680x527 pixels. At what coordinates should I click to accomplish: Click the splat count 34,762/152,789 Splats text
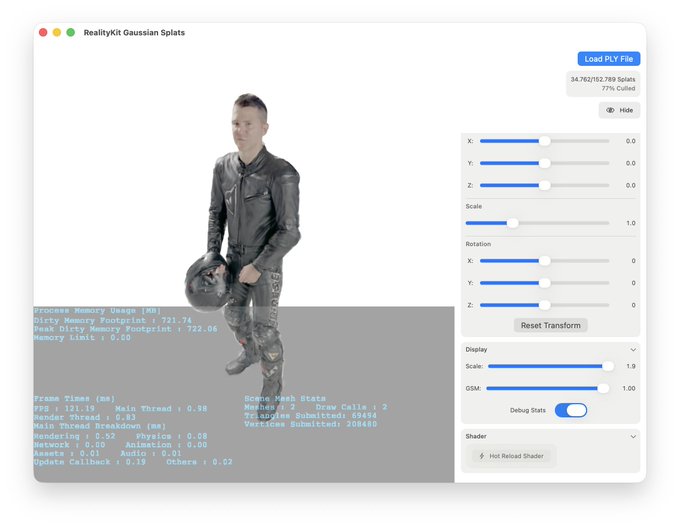coord(603,79)
